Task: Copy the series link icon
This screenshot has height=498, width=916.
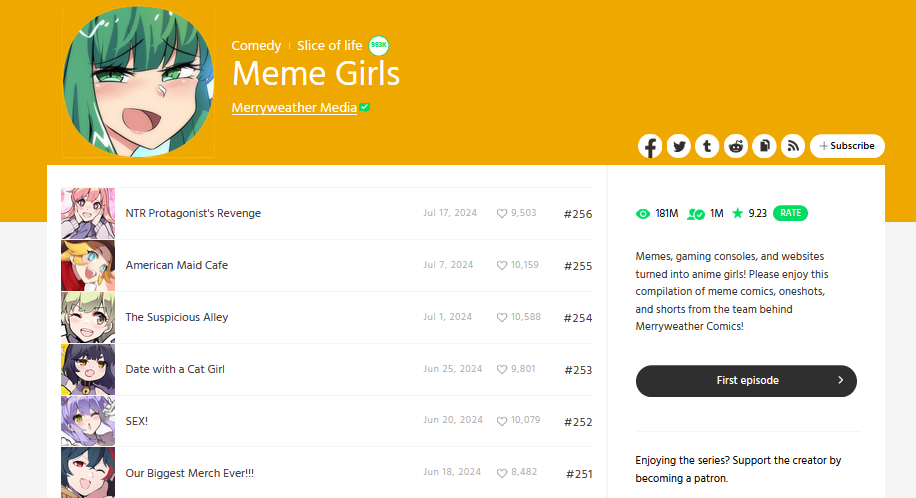Action: pos(764,146)
